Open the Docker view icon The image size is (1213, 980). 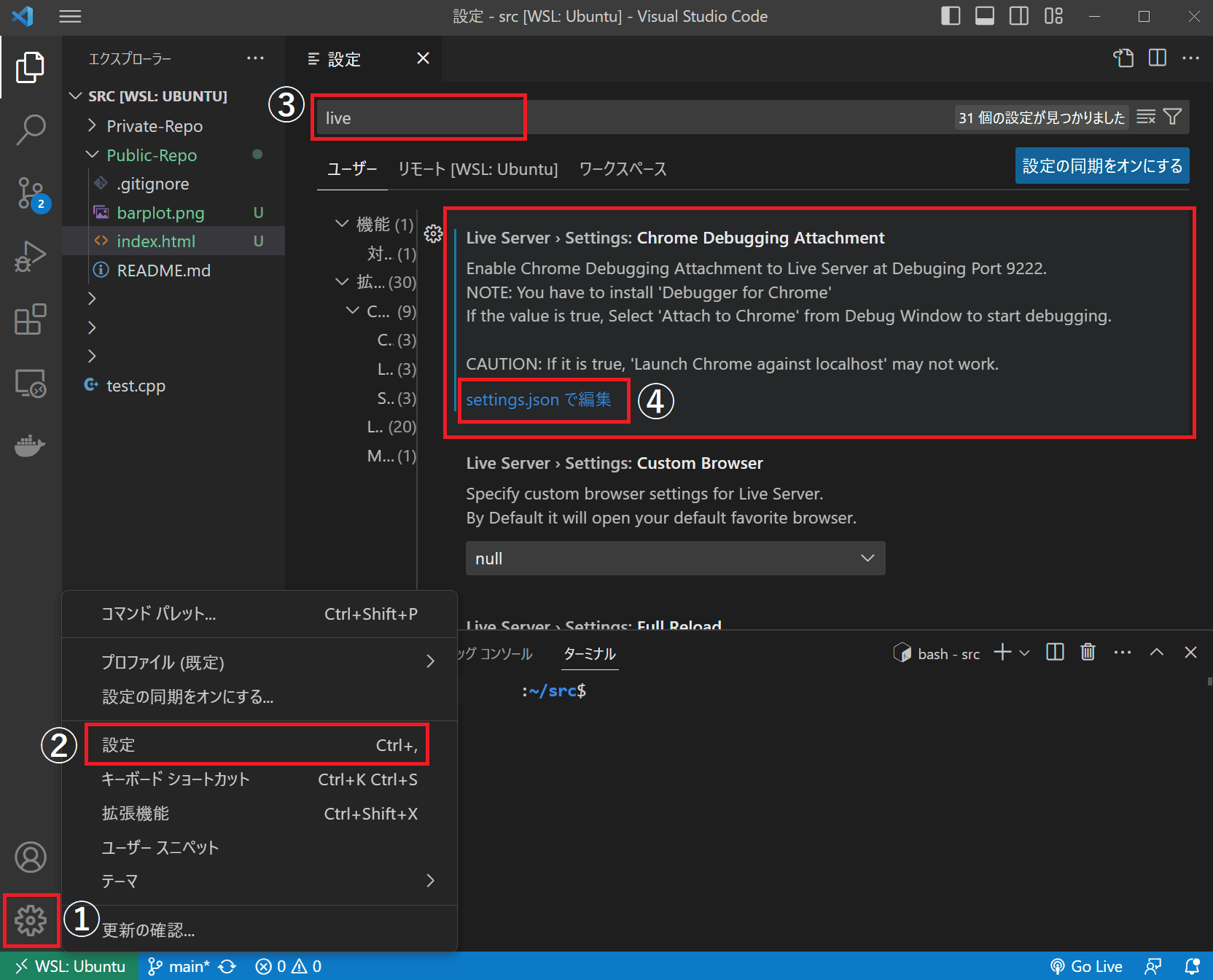pos(31,446)
